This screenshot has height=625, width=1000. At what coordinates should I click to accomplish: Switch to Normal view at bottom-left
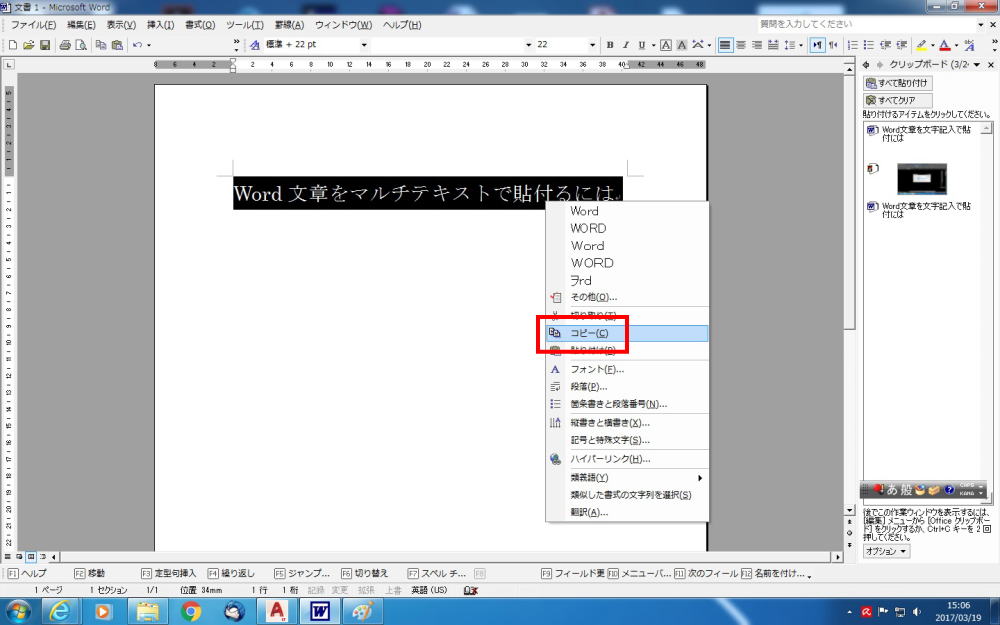(8, 557)
